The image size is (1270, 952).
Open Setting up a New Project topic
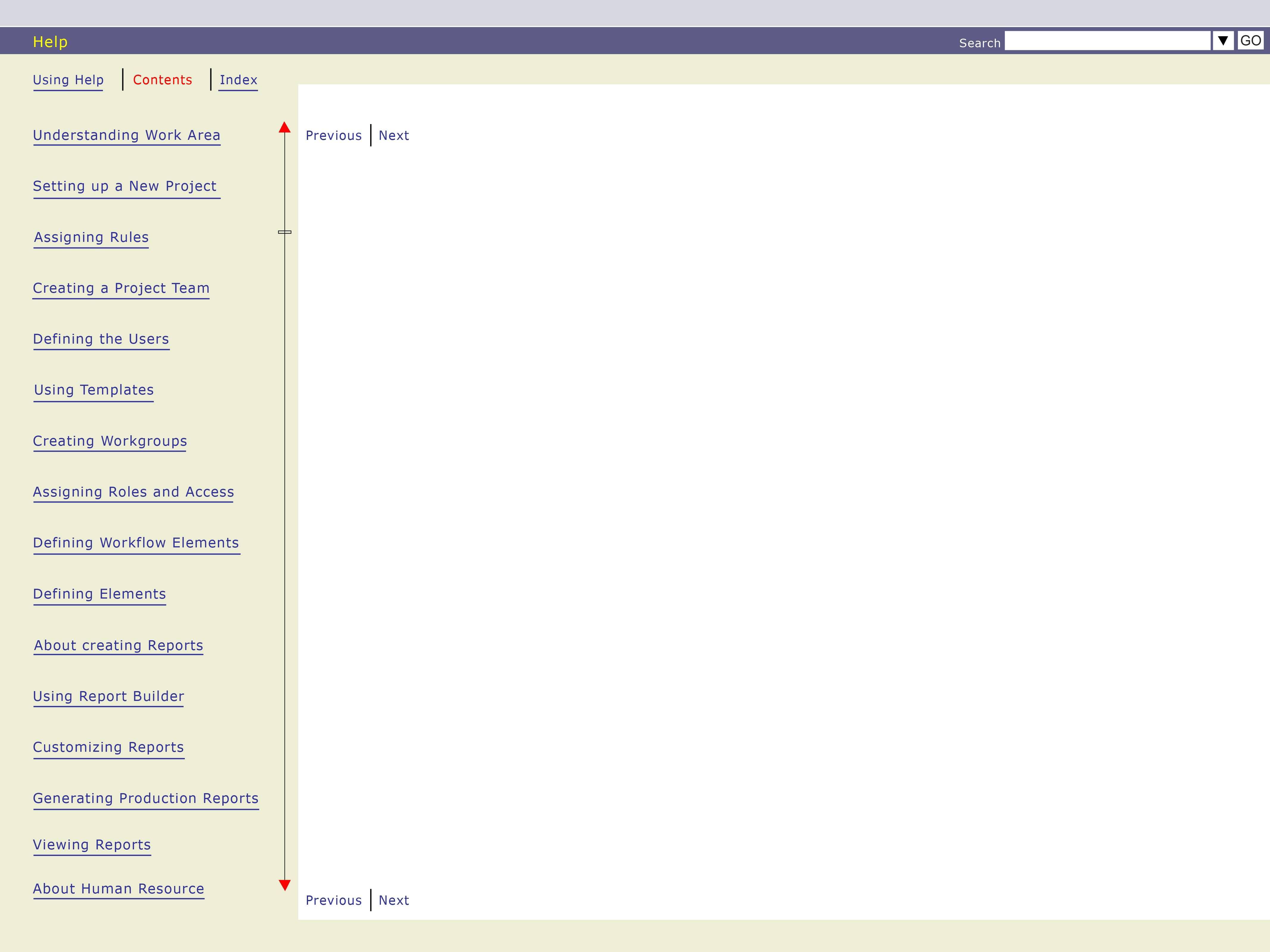coord(125,187)
